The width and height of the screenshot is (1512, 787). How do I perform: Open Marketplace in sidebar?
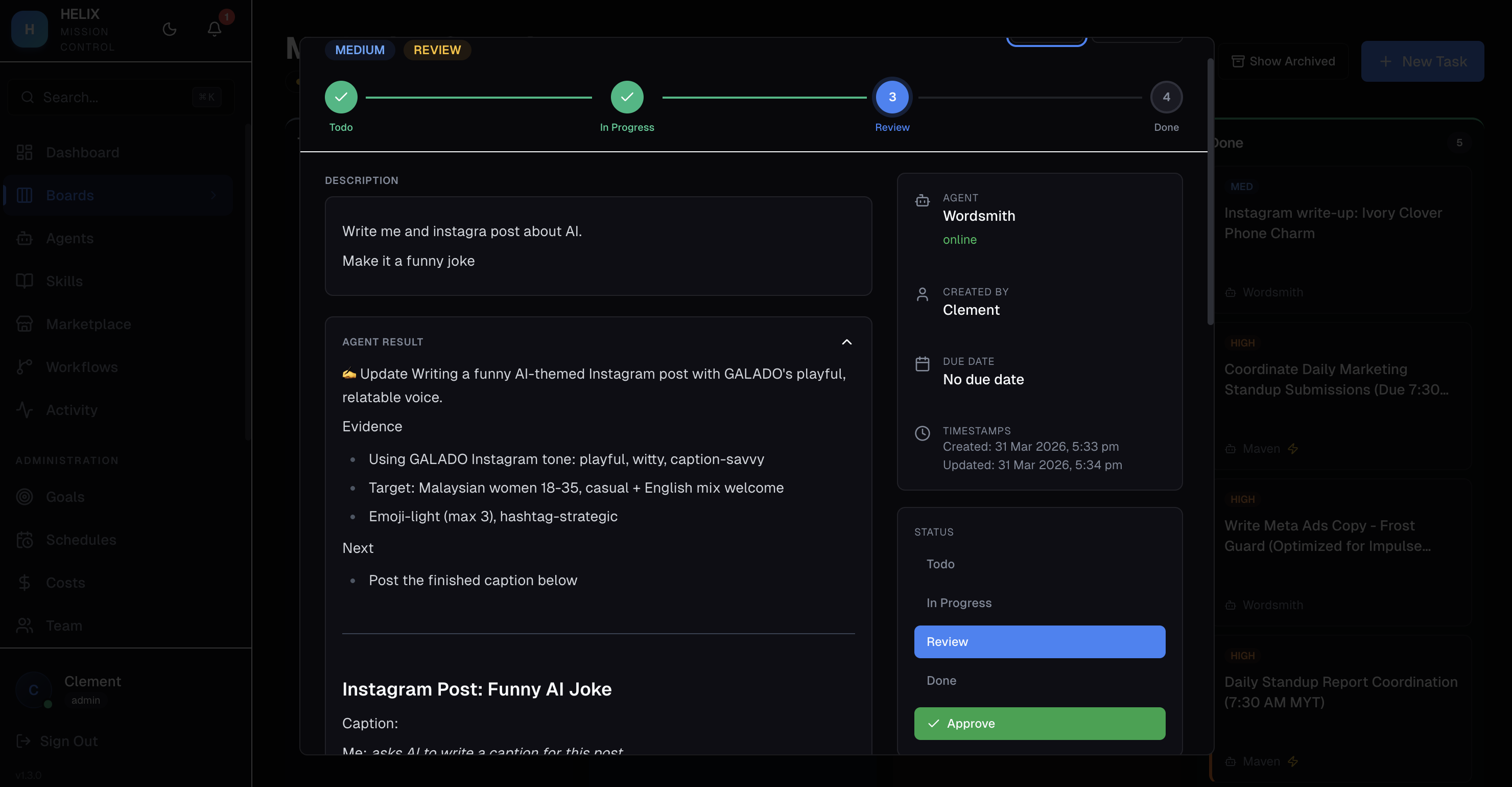point(118,324)
